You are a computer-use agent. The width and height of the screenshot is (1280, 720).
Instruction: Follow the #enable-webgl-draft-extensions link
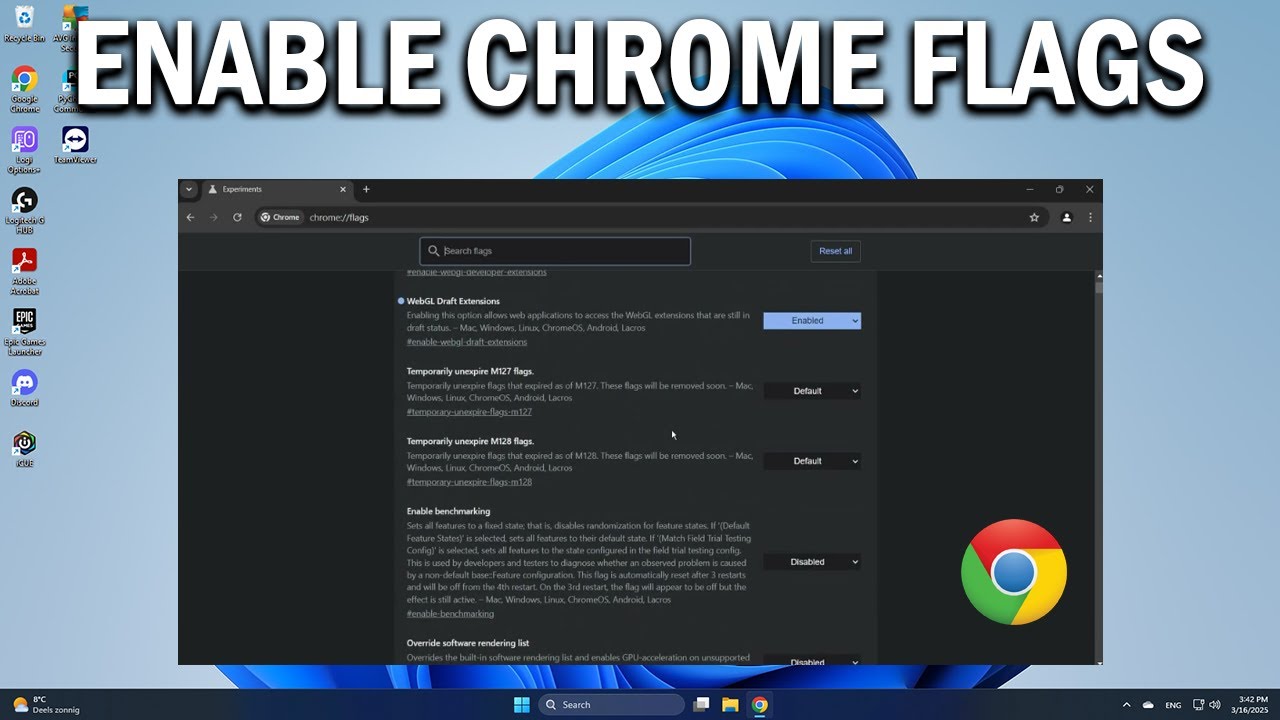(467, 342)
